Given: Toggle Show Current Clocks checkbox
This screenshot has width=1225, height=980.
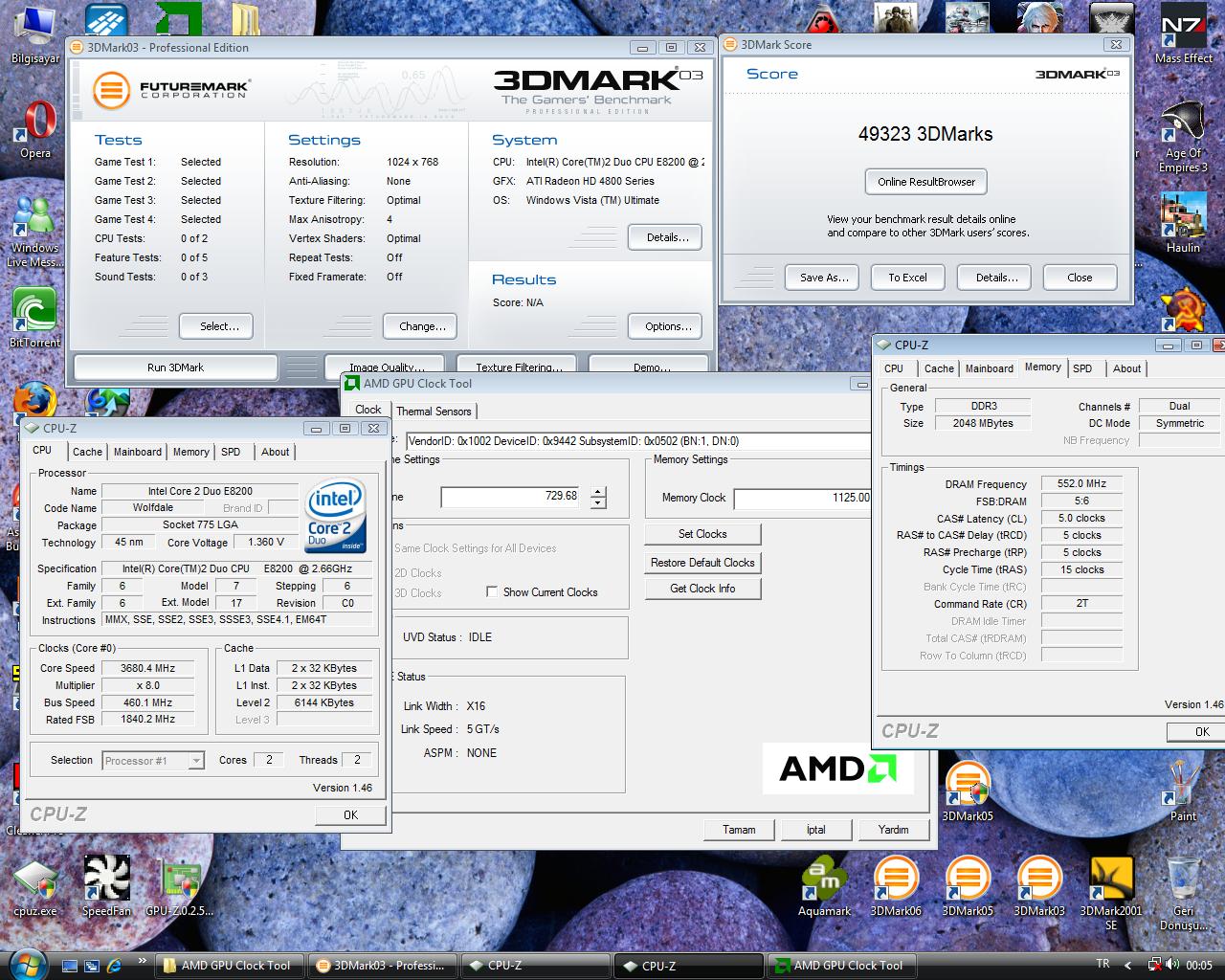Looking at the screenshot, I should [492, 591].
